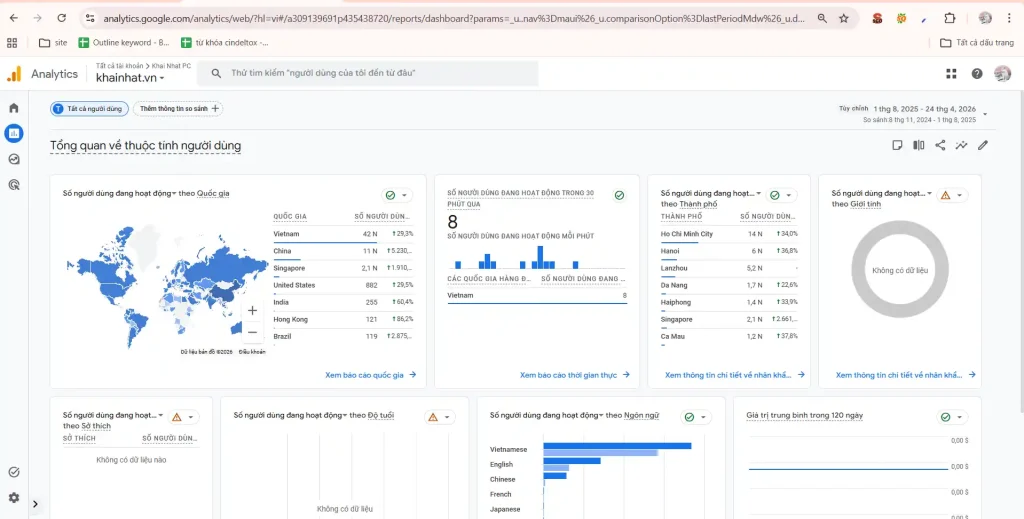Open 'Xem báo cáo thời gian thực' link
This screenshot has height=519, width=1024.
tap(575, 375)
